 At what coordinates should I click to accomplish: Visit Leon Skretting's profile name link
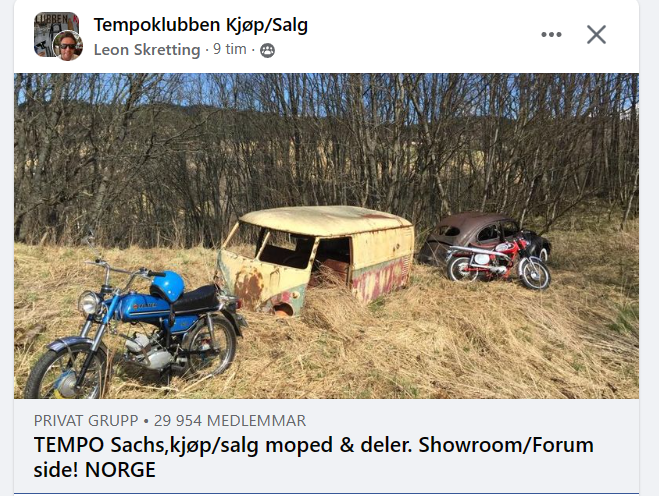147,50
